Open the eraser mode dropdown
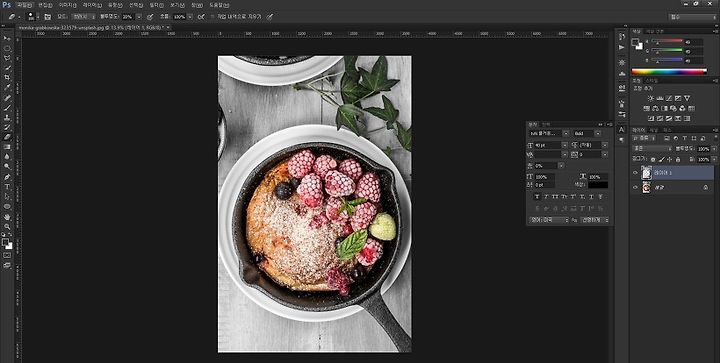 pos(83,17)
